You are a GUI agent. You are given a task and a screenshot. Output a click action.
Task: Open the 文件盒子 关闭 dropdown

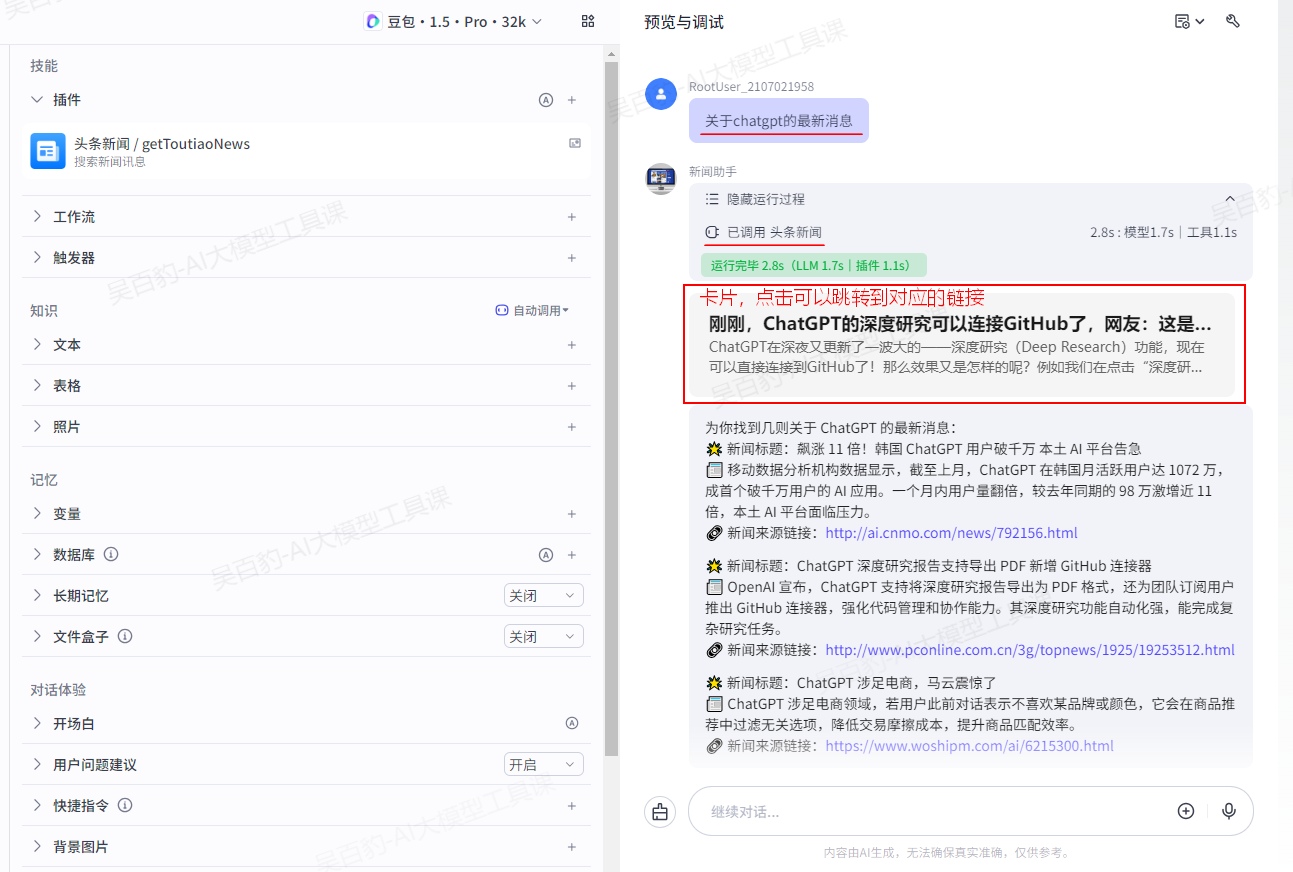(x=544, y=637)
